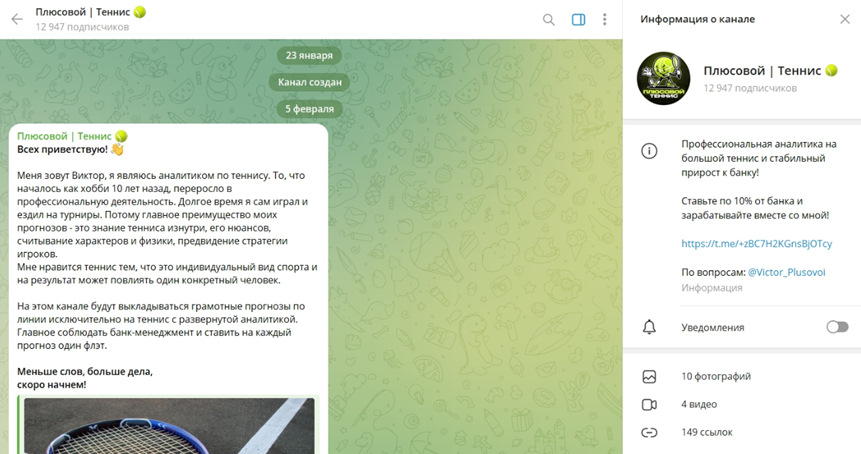Open the t.me invite link
This screenshot has width=861, height=454.
757,244
